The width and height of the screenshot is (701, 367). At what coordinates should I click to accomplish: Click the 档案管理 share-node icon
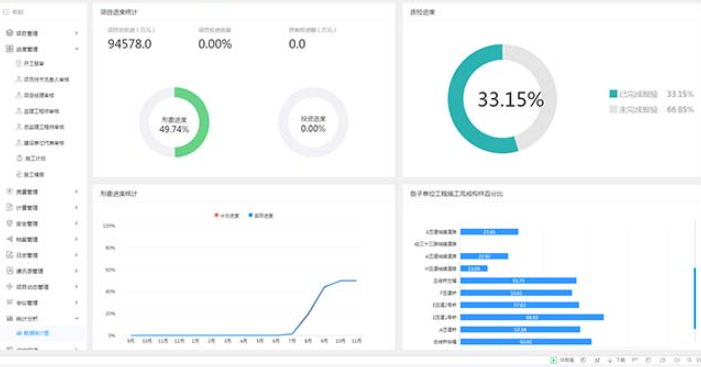pyautogui.click(x=9, y=239)
